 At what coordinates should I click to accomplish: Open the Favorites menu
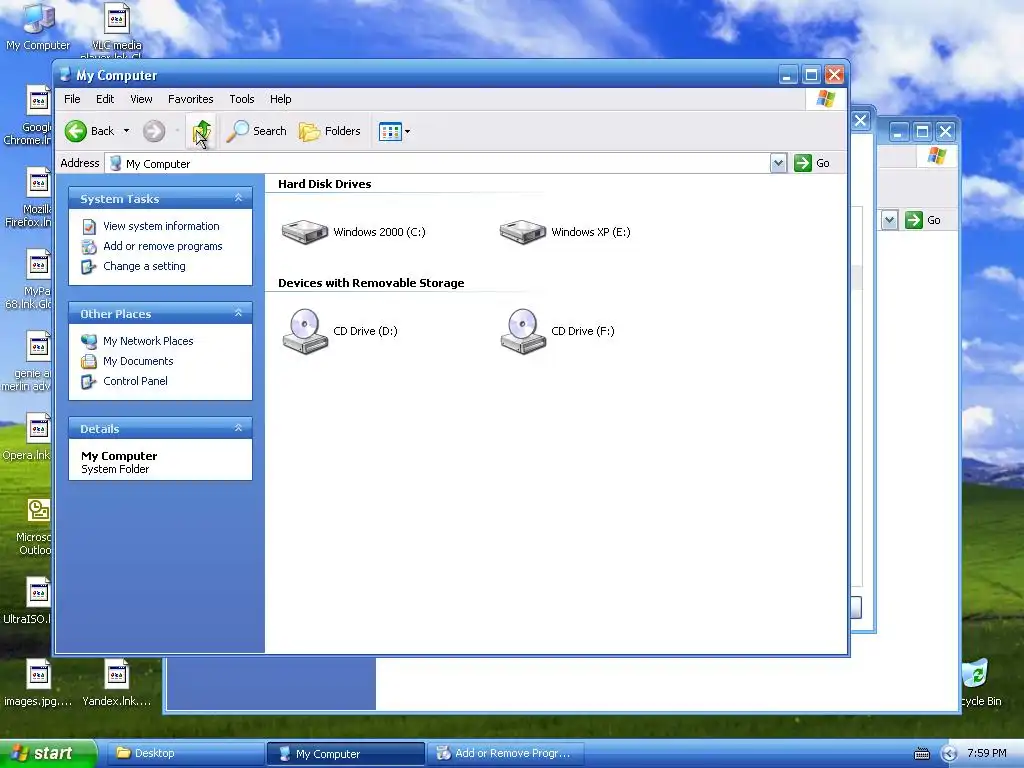point(191,99)
